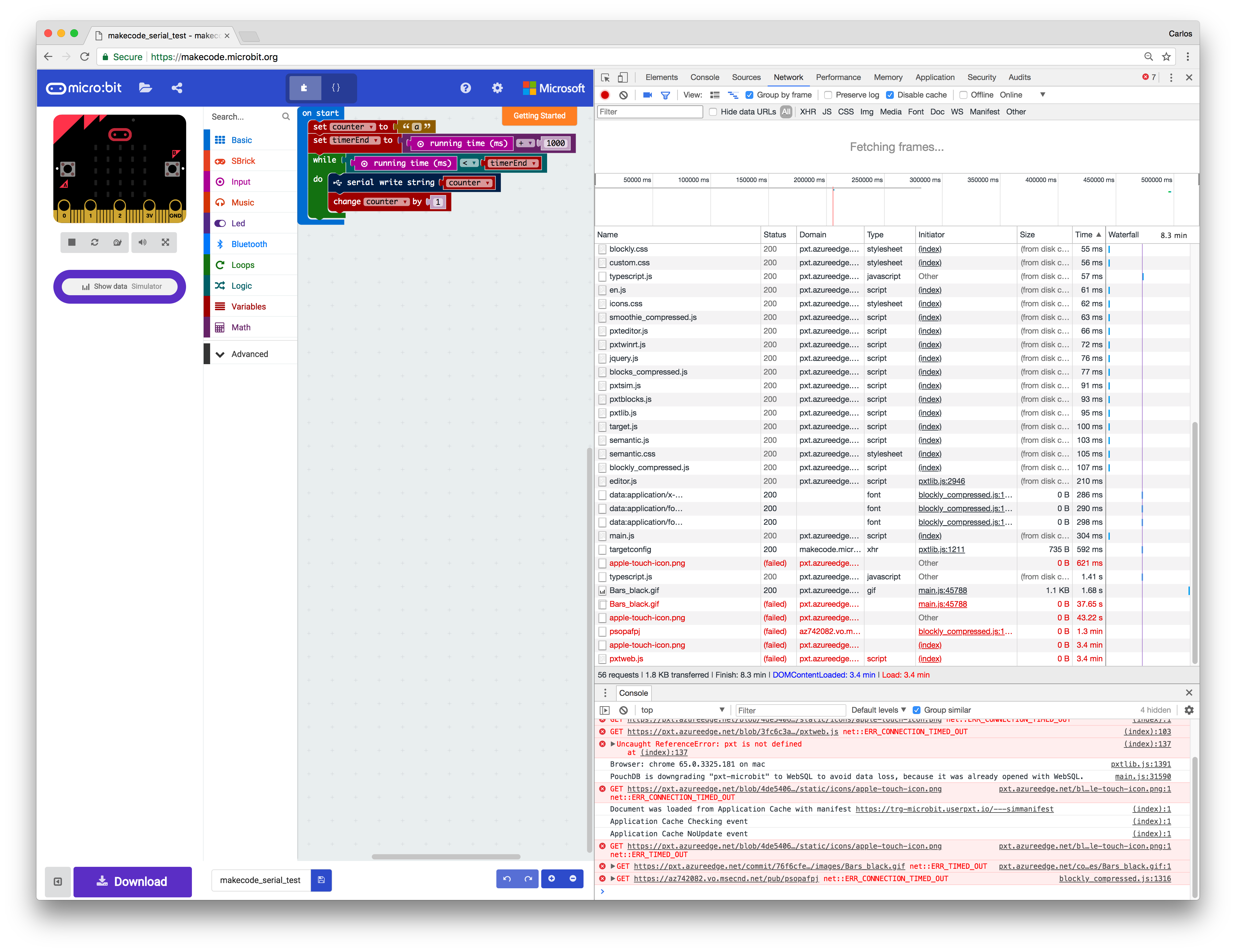
Task: Click the share project icon
Action: point(177,88)
